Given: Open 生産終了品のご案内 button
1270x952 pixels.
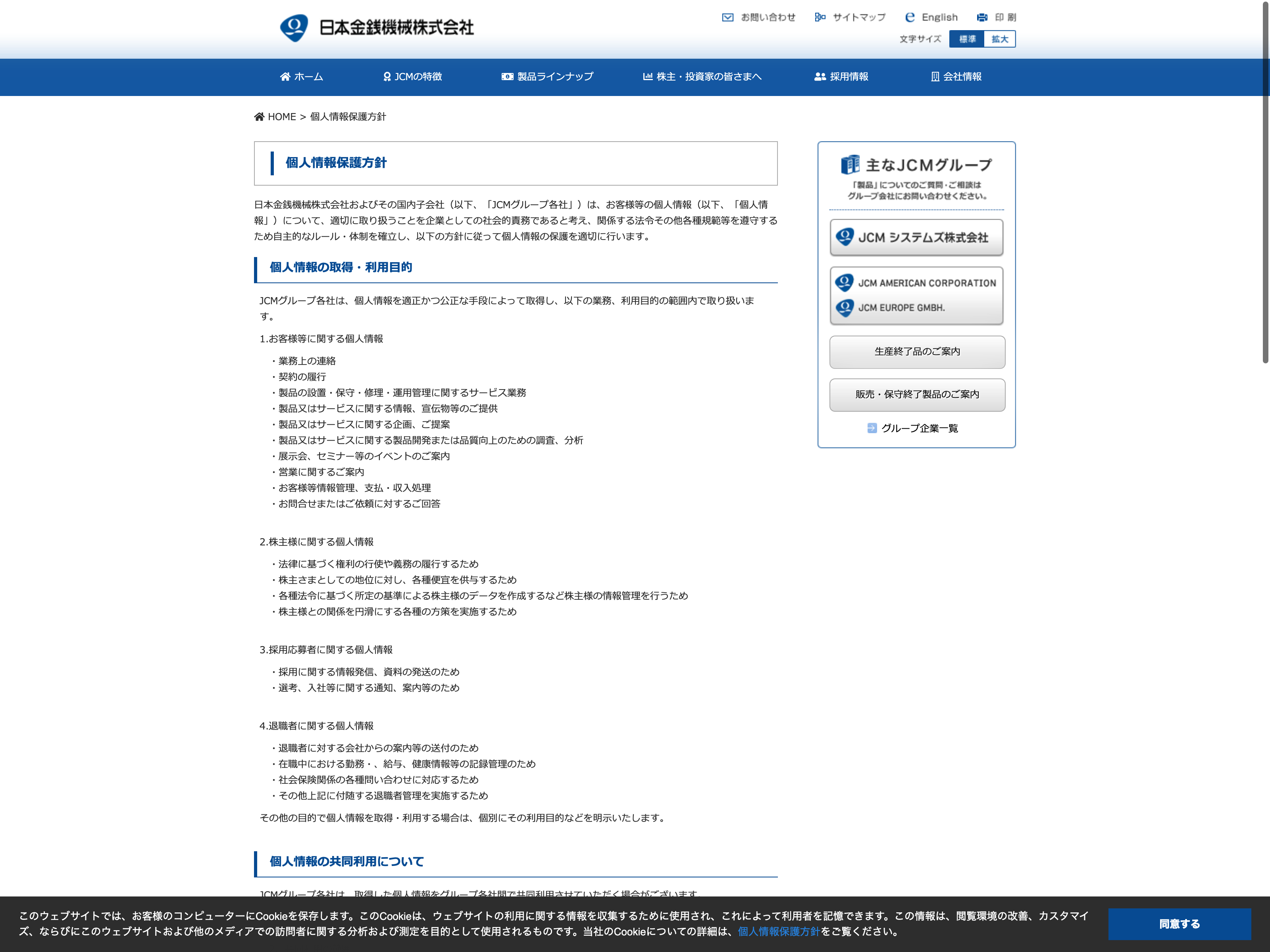Looking at the screenshot, I should pyautogui.click(x=917, y=352).
